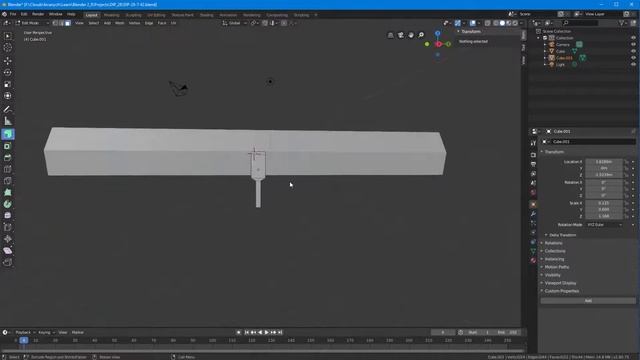Viewport: 640px width, 360px height.
Task: Select the Shrink/Fatten tool
Action: point(8,239)
